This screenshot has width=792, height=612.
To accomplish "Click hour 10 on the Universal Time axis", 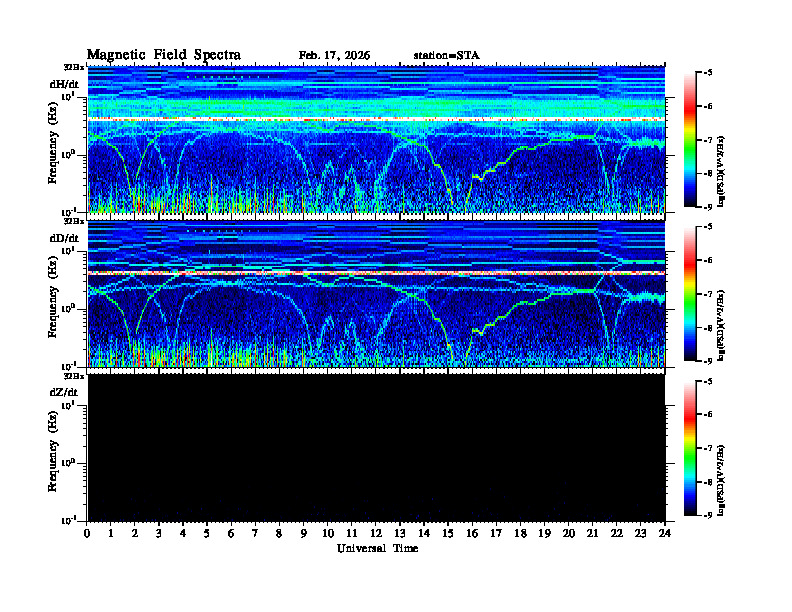I will click(328, 533).
